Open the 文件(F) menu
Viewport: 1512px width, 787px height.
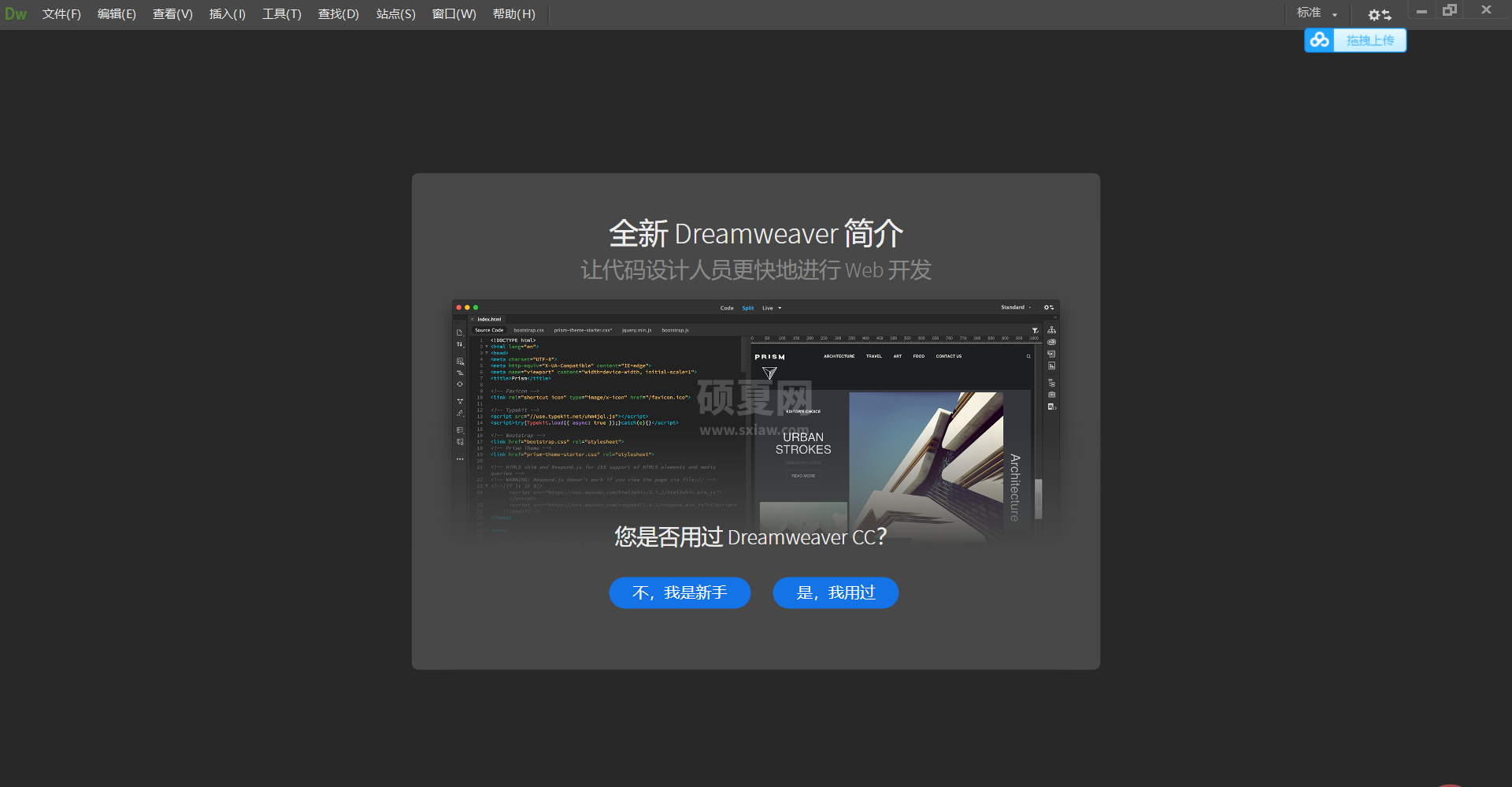pyautogui.click(x=61, y=14)
